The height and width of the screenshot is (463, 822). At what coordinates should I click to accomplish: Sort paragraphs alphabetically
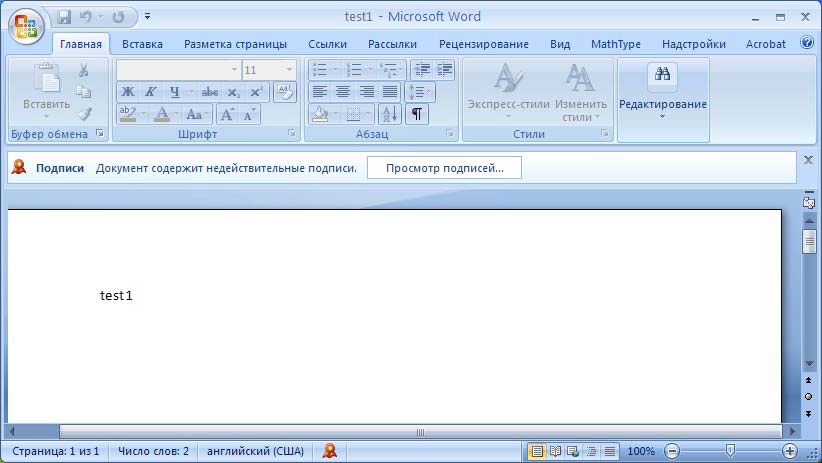390,114
